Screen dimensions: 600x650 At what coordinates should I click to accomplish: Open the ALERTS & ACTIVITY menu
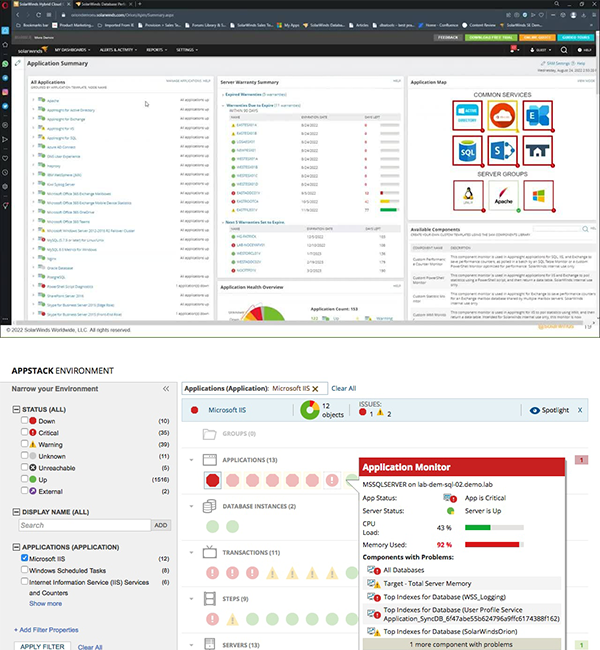tap(118, 50)
